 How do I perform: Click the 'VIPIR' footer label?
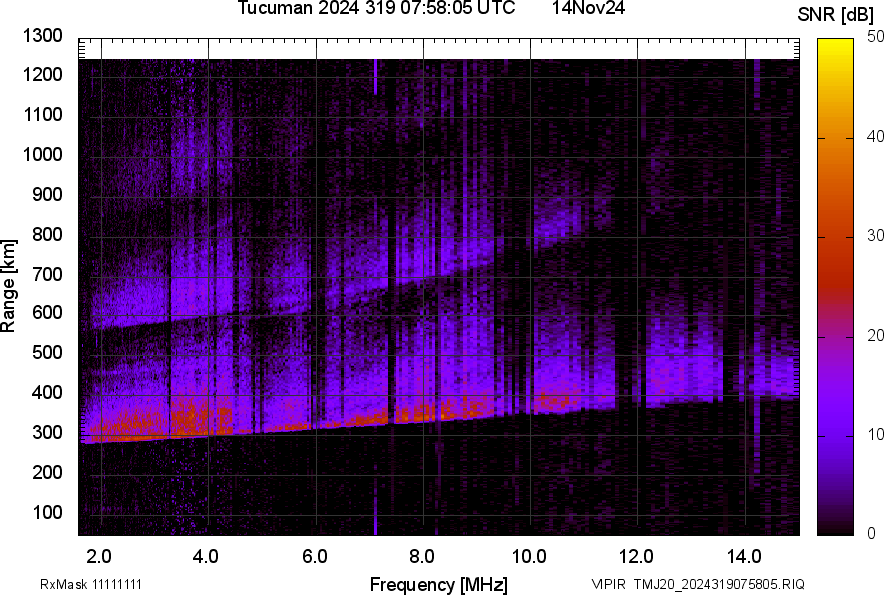pos(608,584)
